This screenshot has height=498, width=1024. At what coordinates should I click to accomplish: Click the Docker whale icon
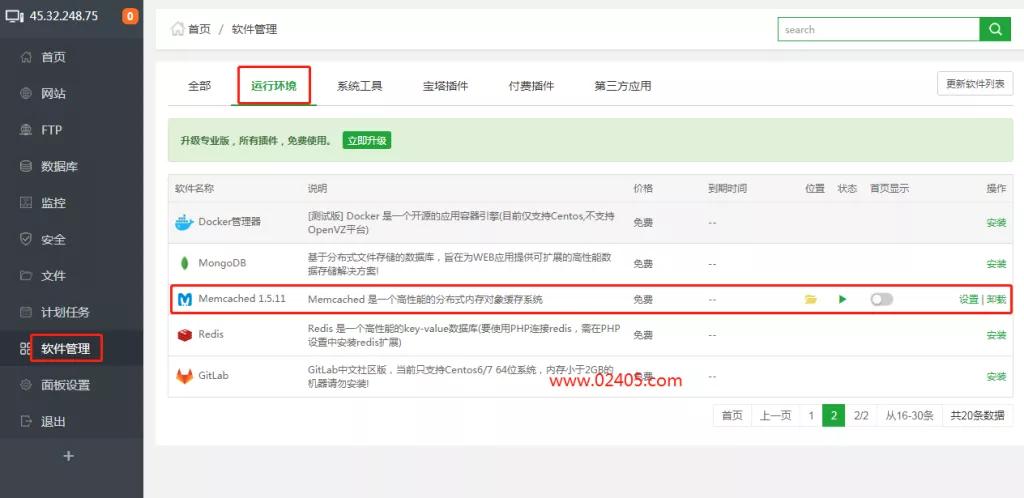coord(185,222)
